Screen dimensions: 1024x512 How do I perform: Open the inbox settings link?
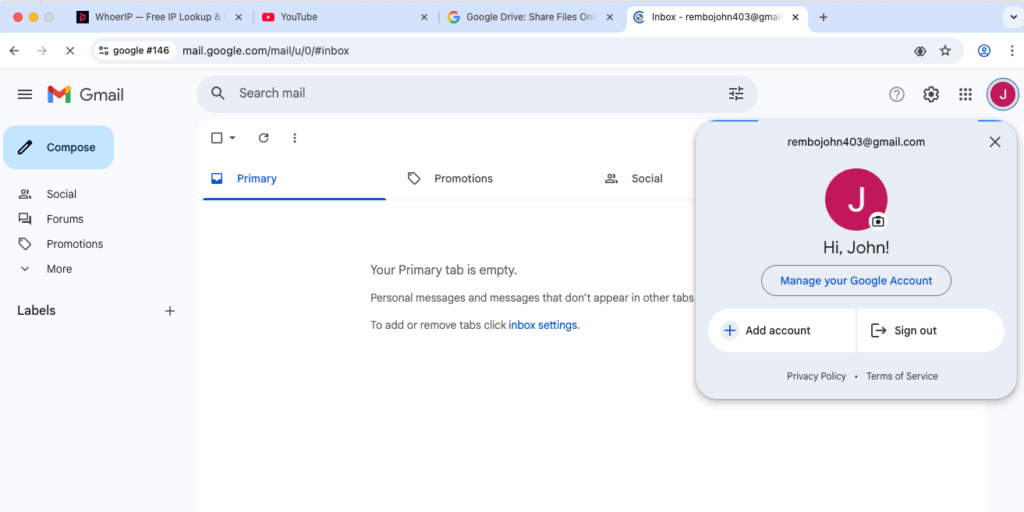[543, 325]
